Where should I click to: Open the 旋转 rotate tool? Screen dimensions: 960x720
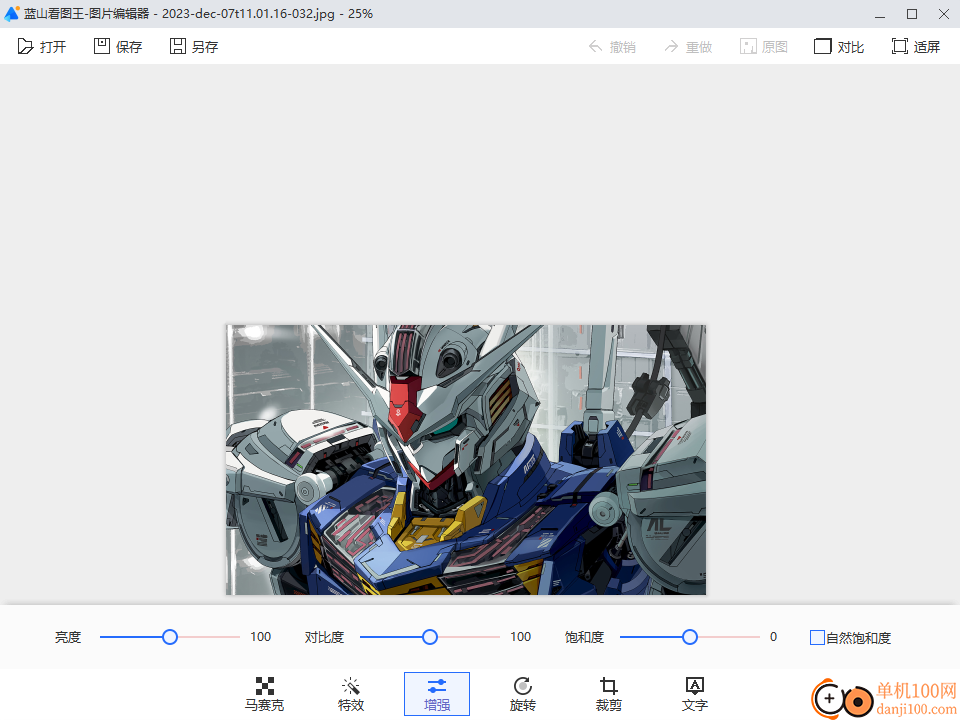[523, 694]
